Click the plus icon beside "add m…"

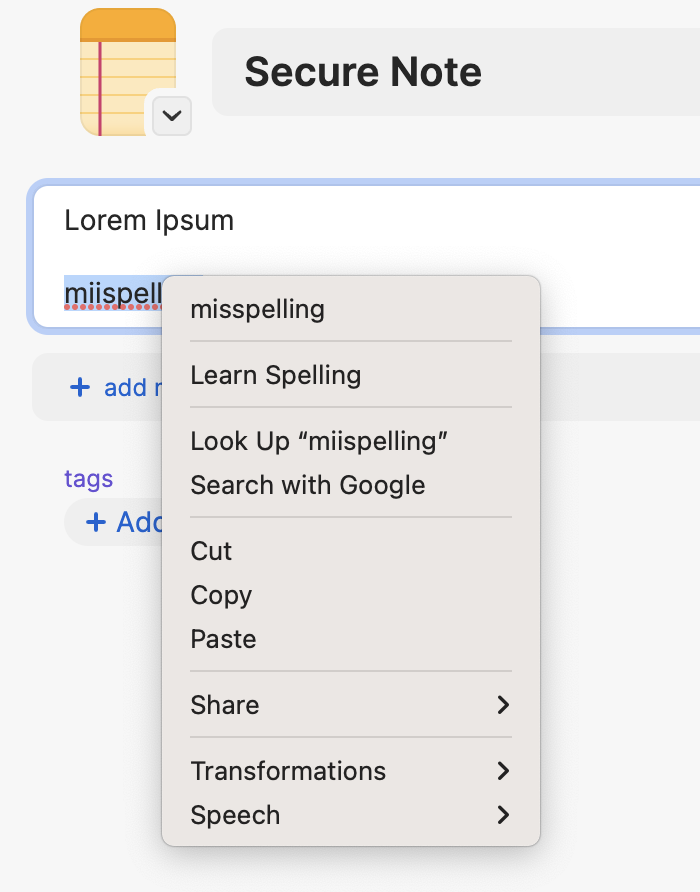point(80,387)
